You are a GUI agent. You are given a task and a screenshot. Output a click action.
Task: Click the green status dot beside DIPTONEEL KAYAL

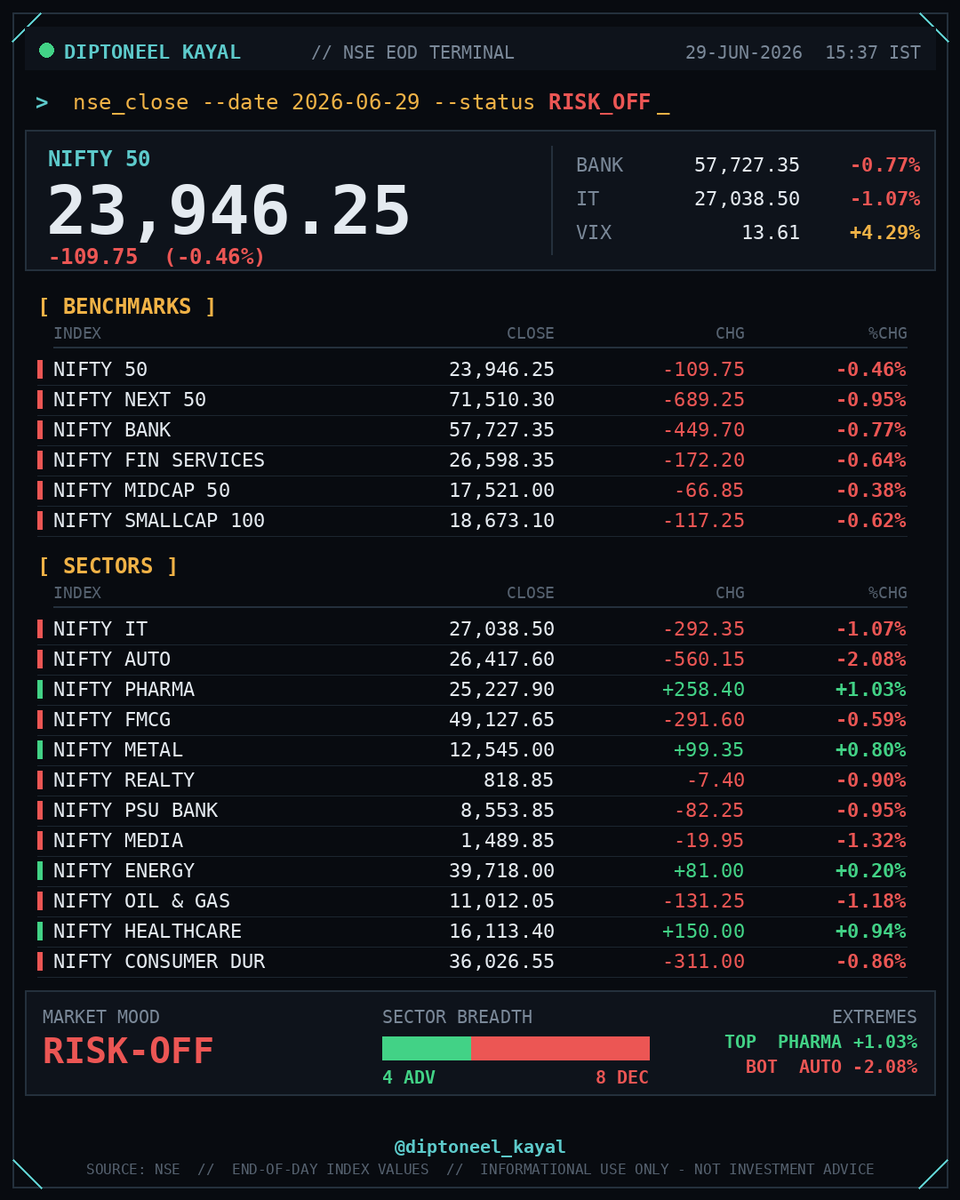(46, 51)
